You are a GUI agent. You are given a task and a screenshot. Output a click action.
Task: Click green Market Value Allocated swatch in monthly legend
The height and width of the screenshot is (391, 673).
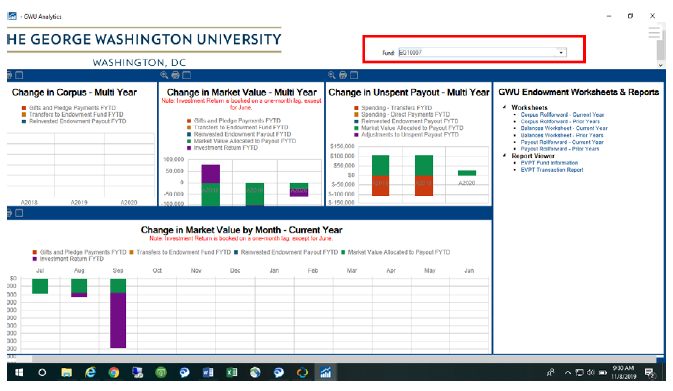click(343, 252)
